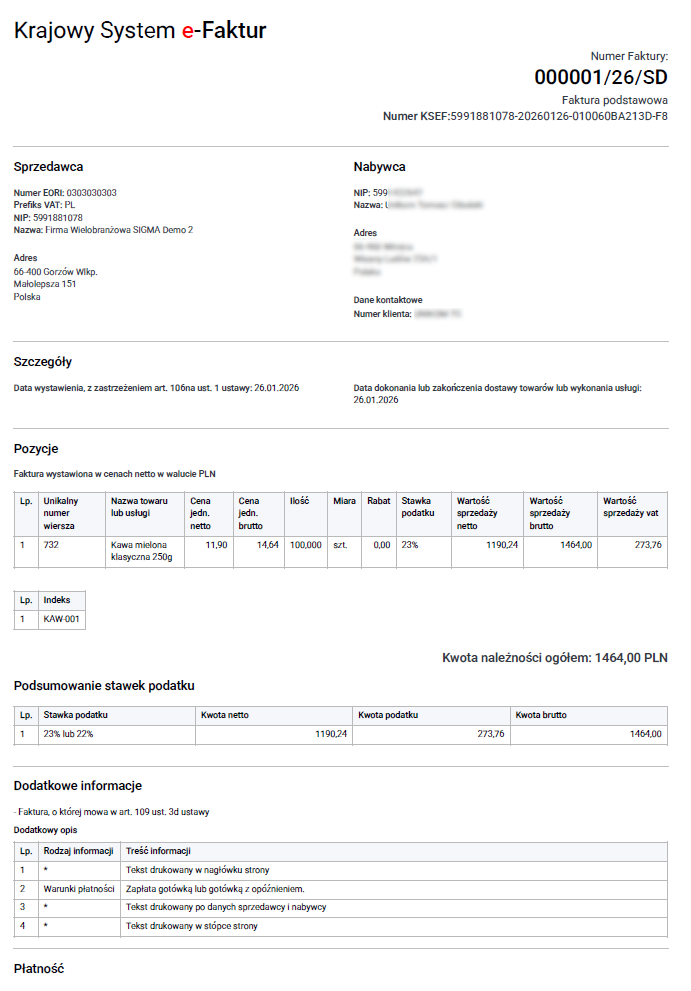Click invoice number 000001/26/SD
This screenshot has width=691, height=991.
pos(600,77)
